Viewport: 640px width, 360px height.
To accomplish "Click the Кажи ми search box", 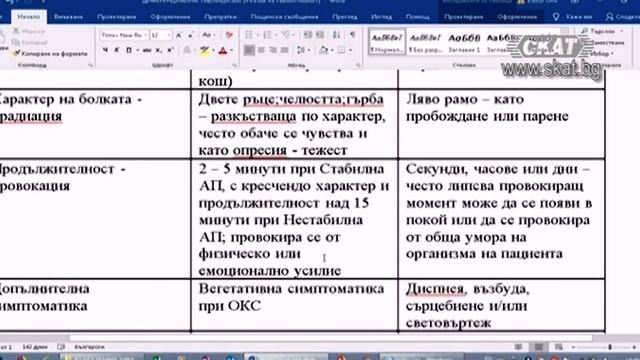I will [x=572, y=17].
